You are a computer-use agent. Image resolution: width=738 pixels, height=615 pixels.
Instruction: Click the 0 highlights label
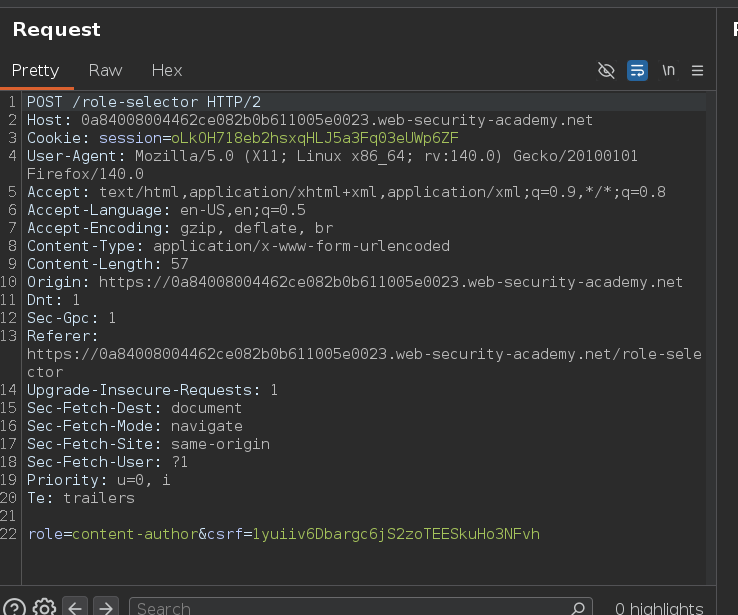pos(659,608)
